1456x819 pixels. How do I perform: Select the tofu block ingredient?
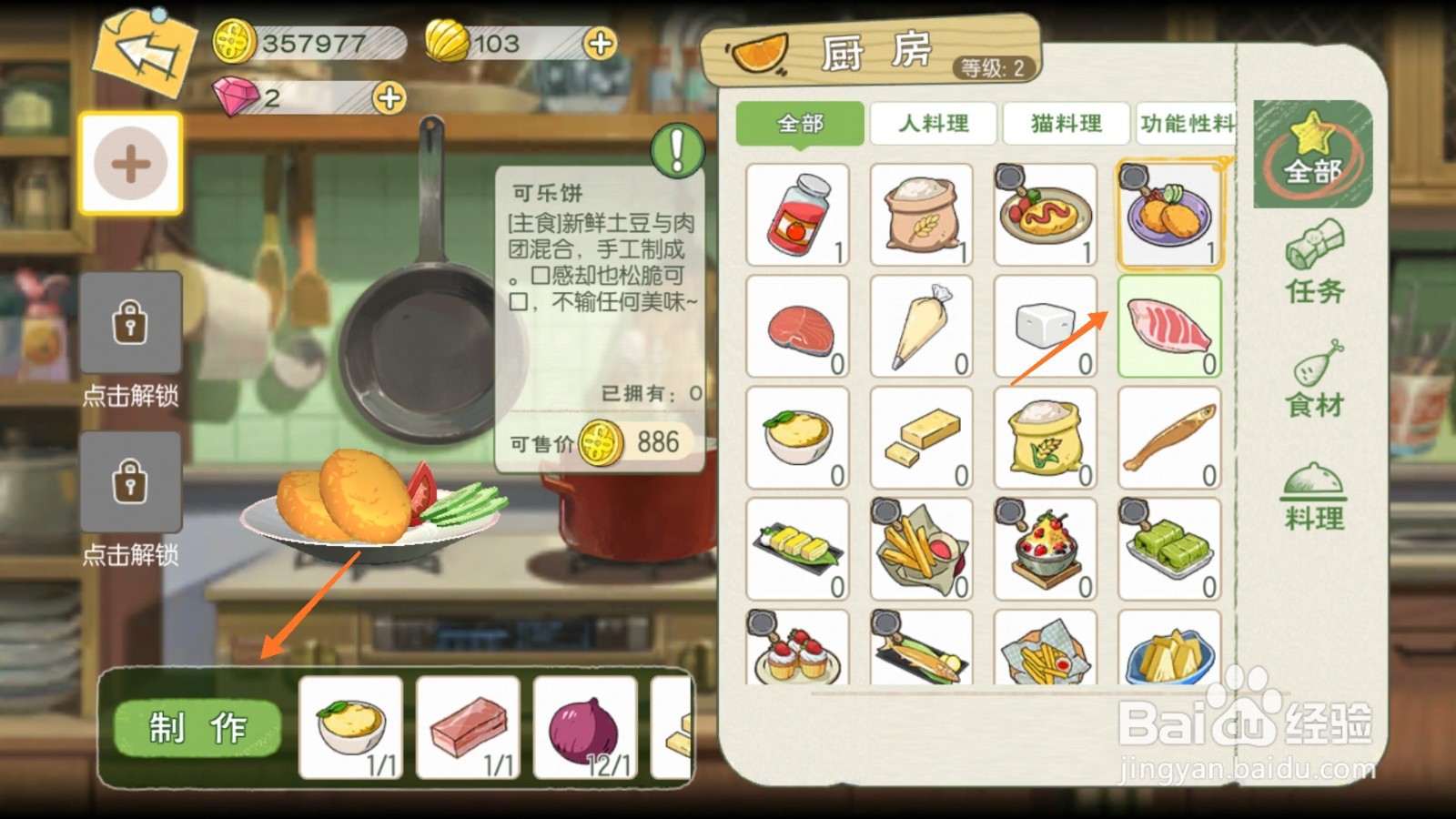point(1046,327)
